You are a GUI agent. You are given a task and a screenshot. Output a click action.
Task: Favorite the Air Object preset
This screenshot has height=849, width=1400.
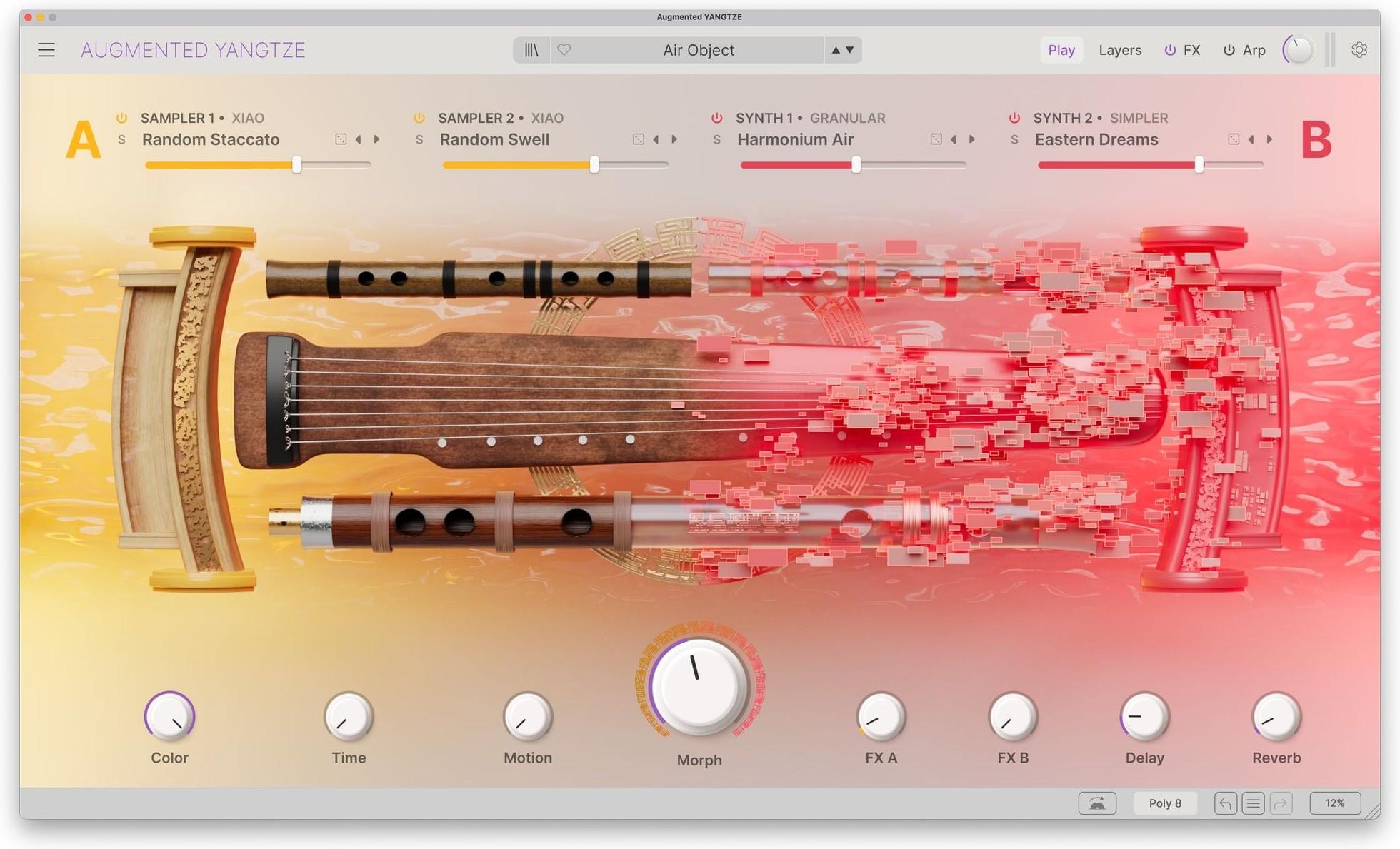coord(565,50)
